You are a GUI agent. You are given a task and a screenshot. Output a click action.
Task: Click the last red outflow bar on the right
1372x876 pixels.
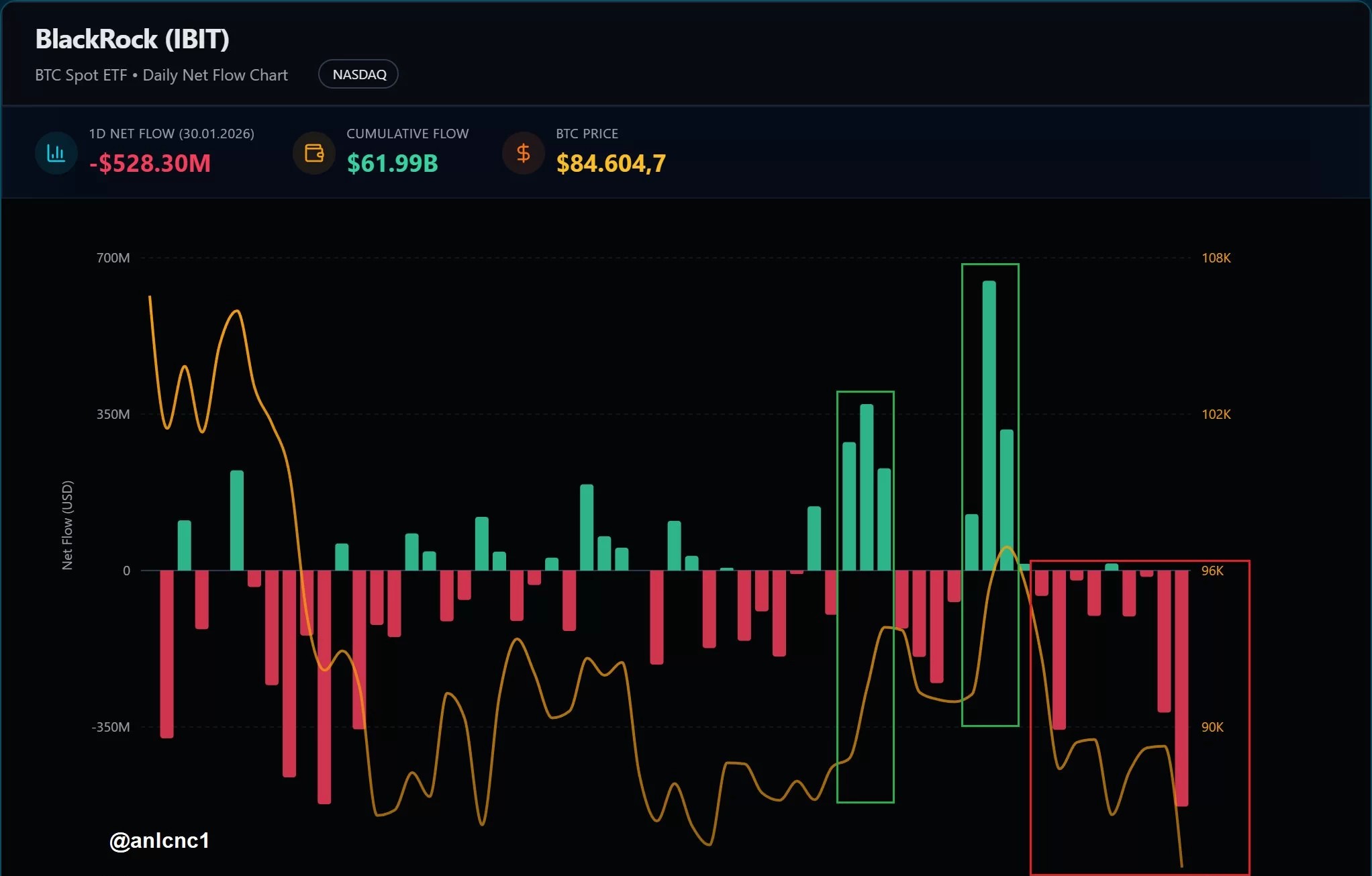click(1182, 688)
